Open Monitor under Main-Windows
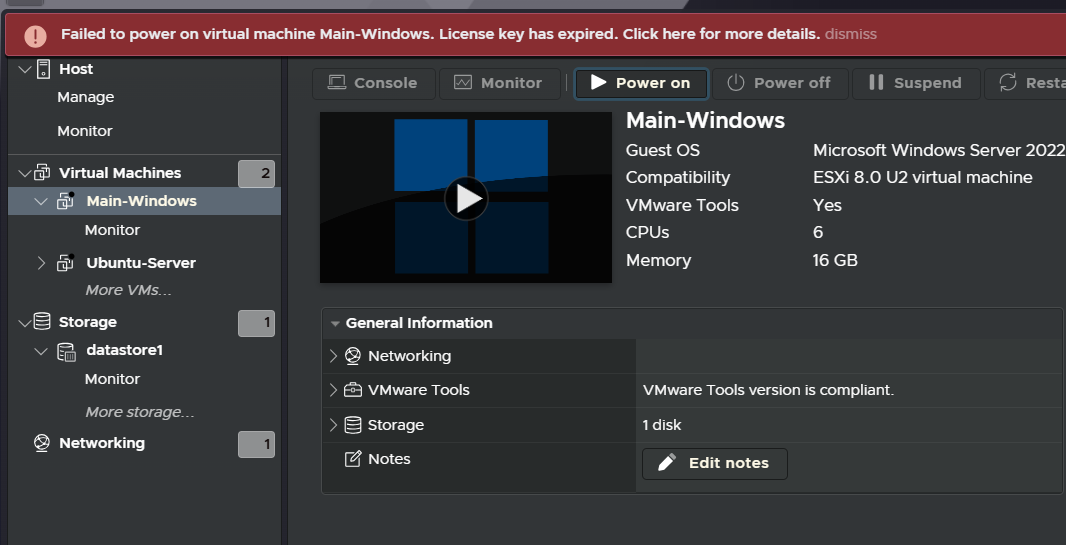 (112, 230)
